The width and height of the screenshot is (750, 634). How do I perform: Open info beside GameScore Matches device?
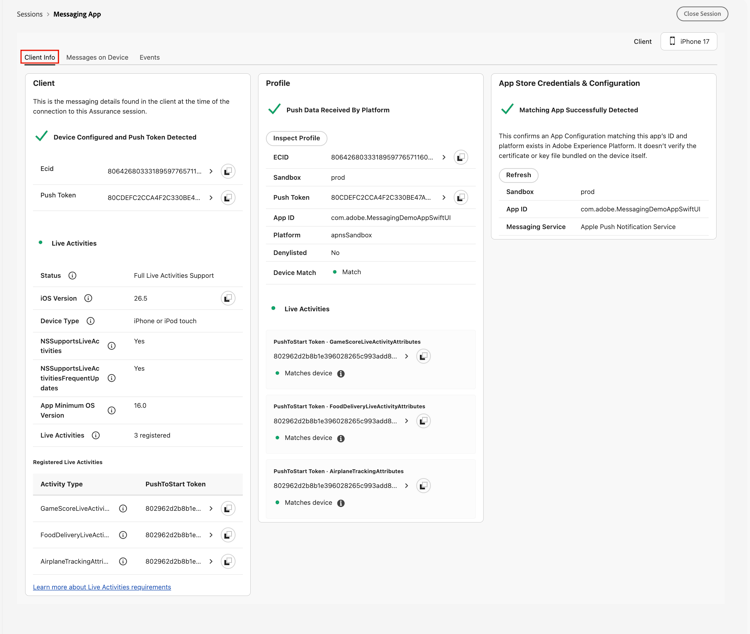(x=341, y=374)
